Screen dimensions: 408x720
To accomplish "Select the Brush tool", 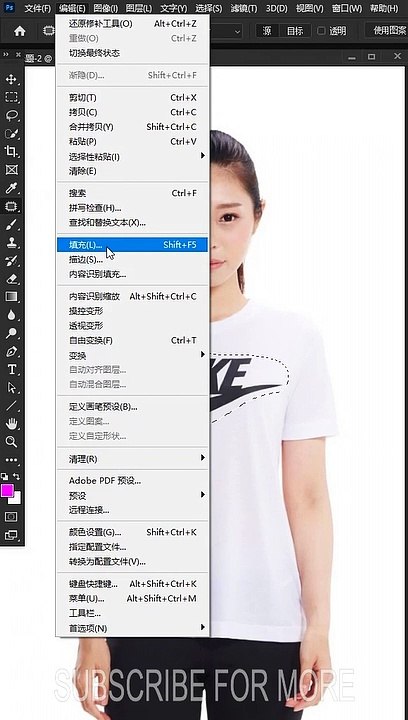I will pos(11,225).
